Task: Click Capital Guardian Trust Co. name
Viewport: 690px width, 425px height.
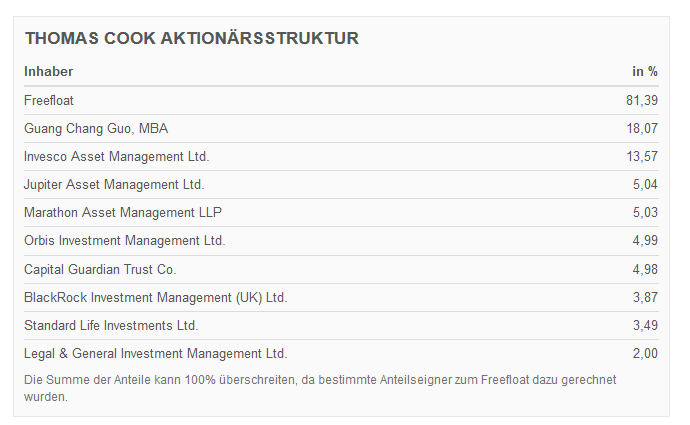Action: [x=100, y=269]
